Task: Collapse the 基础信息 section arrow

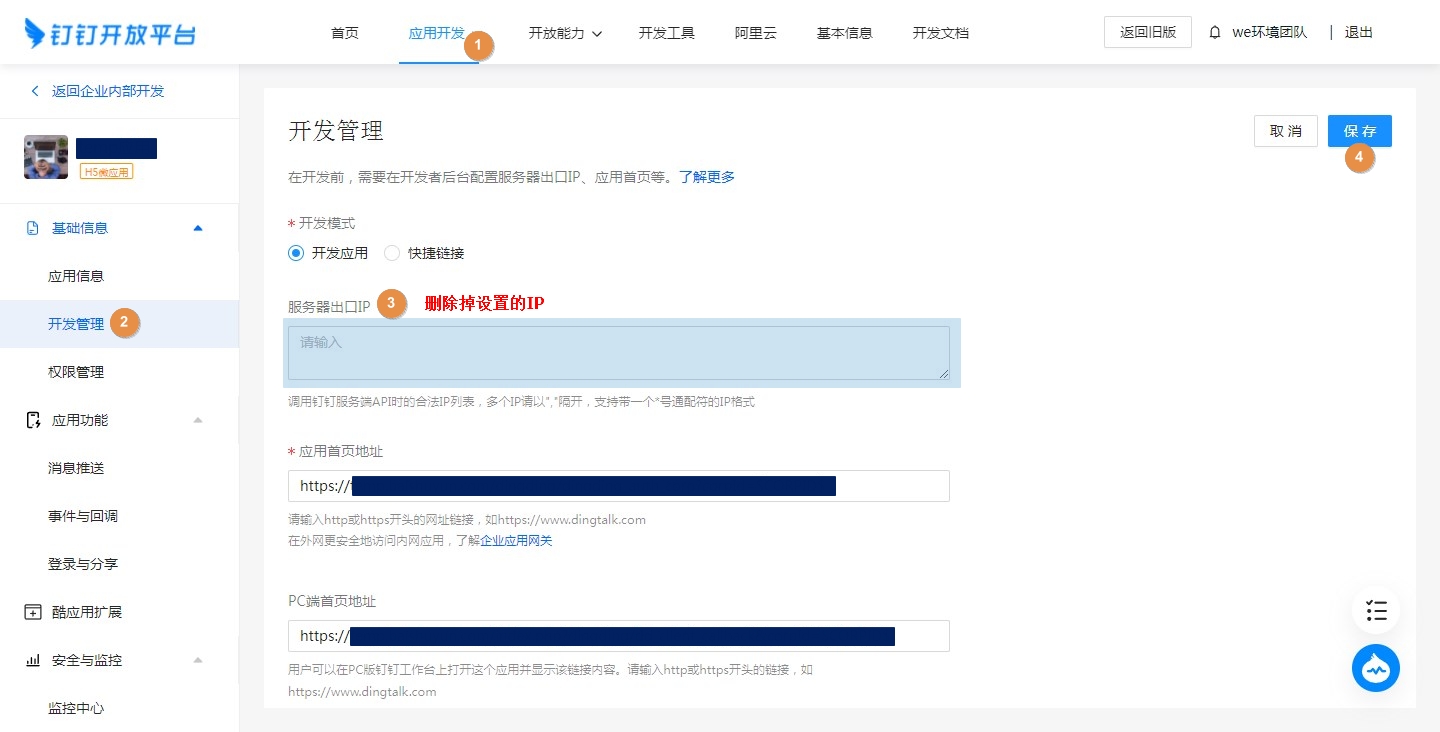Action: 198,228
